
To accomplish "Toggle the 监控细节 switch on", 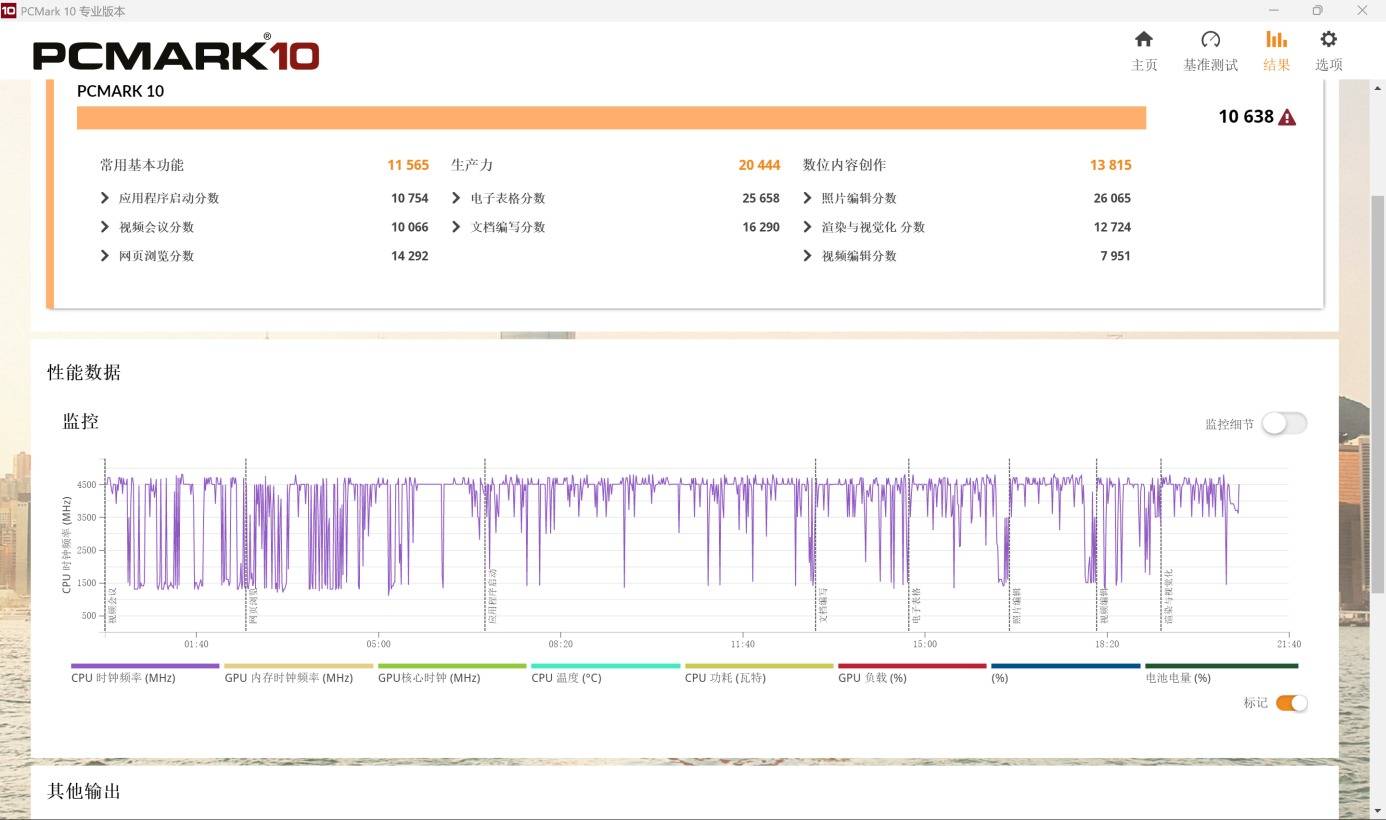I will pyautogui.click(x=1284, y=424).
